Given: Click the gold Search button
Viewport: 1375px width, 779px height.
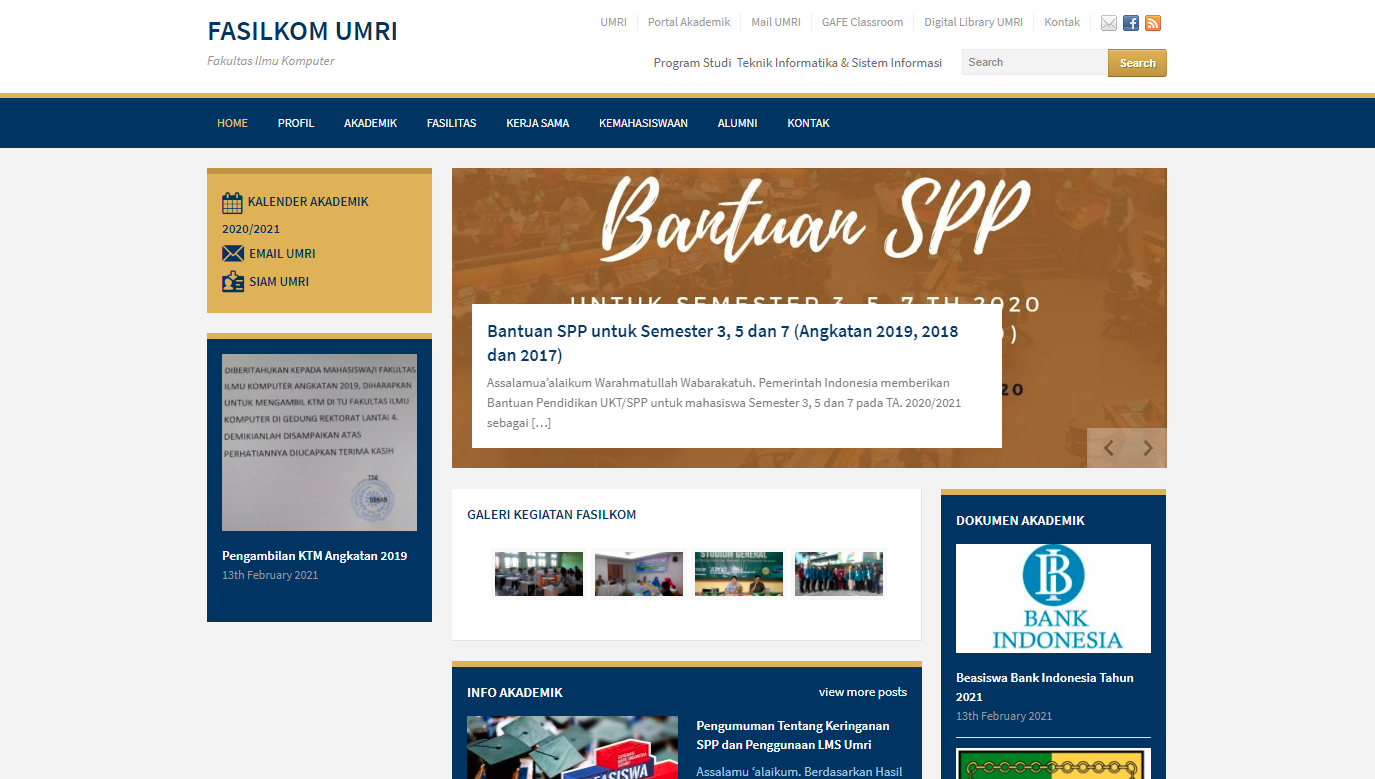Looking at the screenshot, I should (x=1137, y=63).
